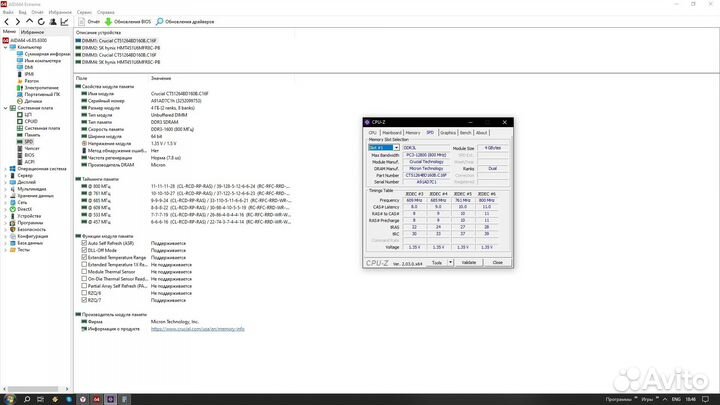Image resolution: width=720 pixels, height=405 pixels.
Task: Click the Close button in CPU-Z
Action: click(x=497, y=262)
